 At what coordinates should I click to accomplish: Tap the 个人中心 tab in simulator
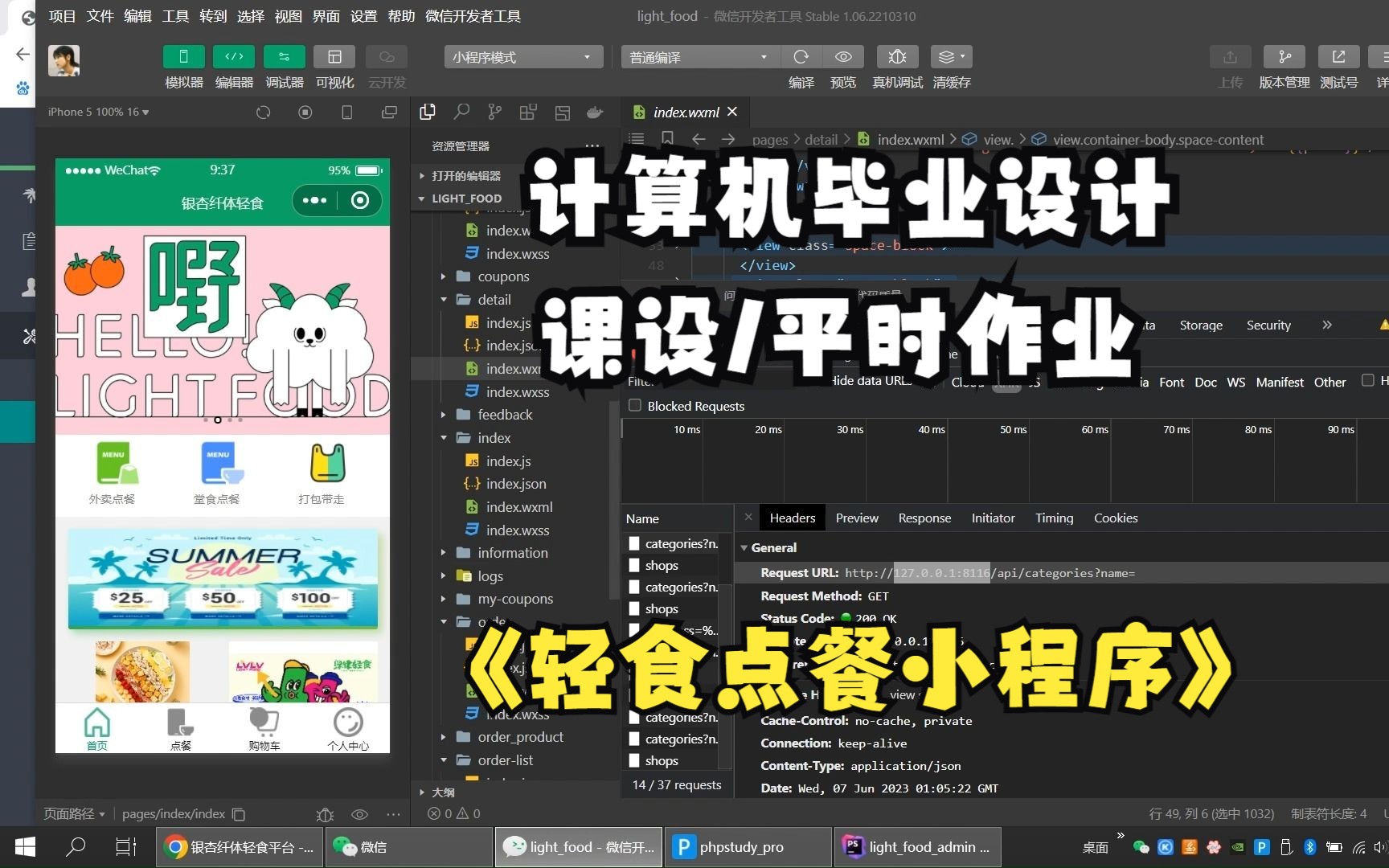coord(348,729)
